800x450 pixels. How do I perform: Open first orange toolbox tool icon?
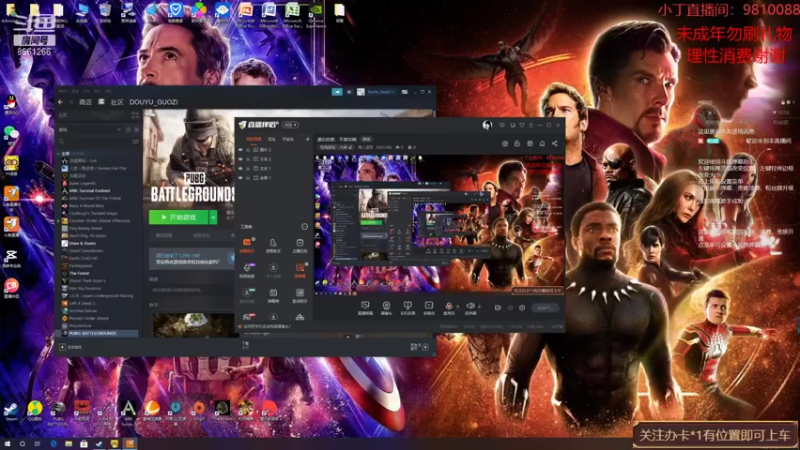(247, 244)
